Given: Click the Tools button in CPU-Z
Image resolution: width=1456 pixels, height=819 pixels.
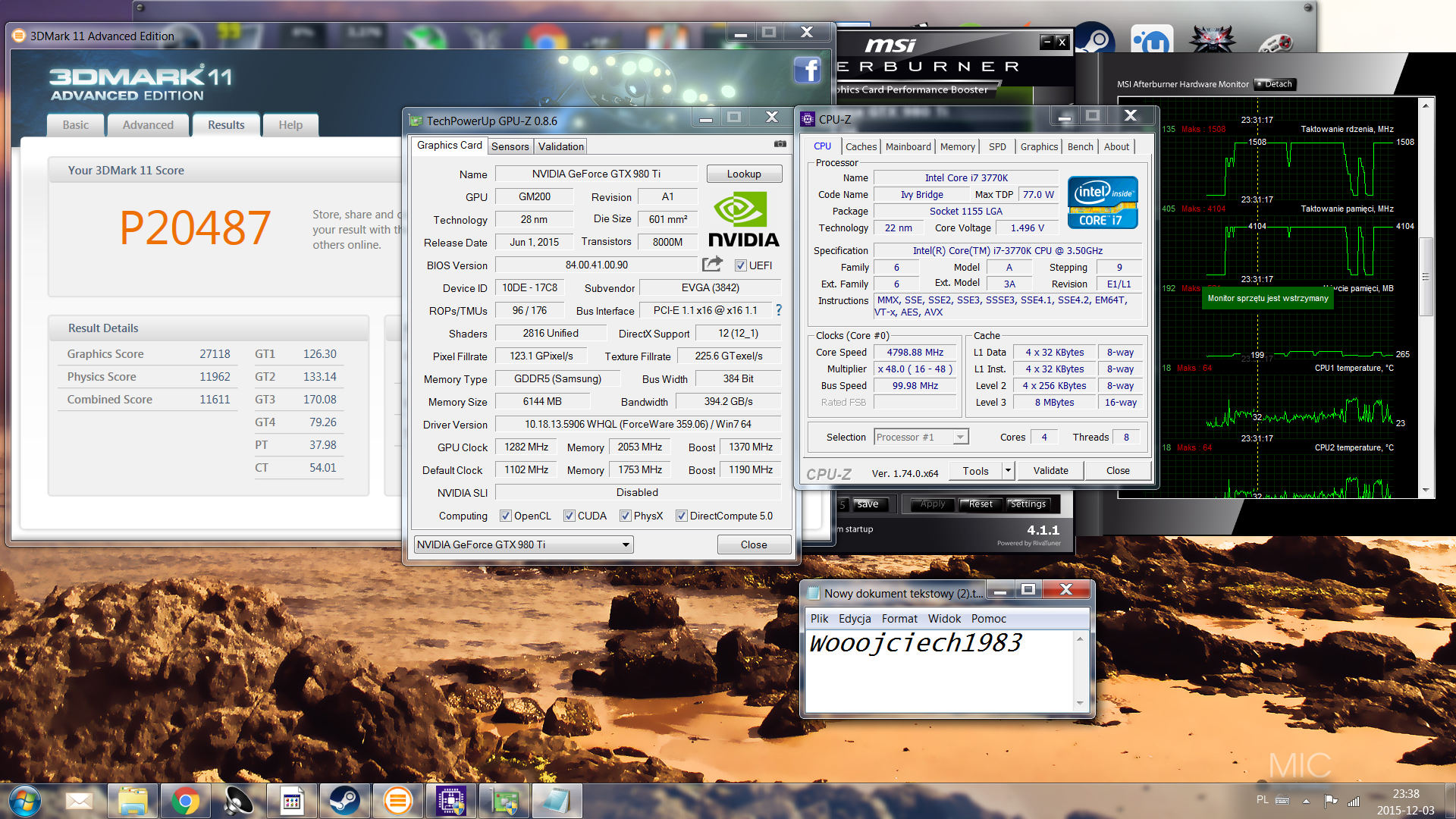Looking at the screenshot, I should tap(975, 470).
